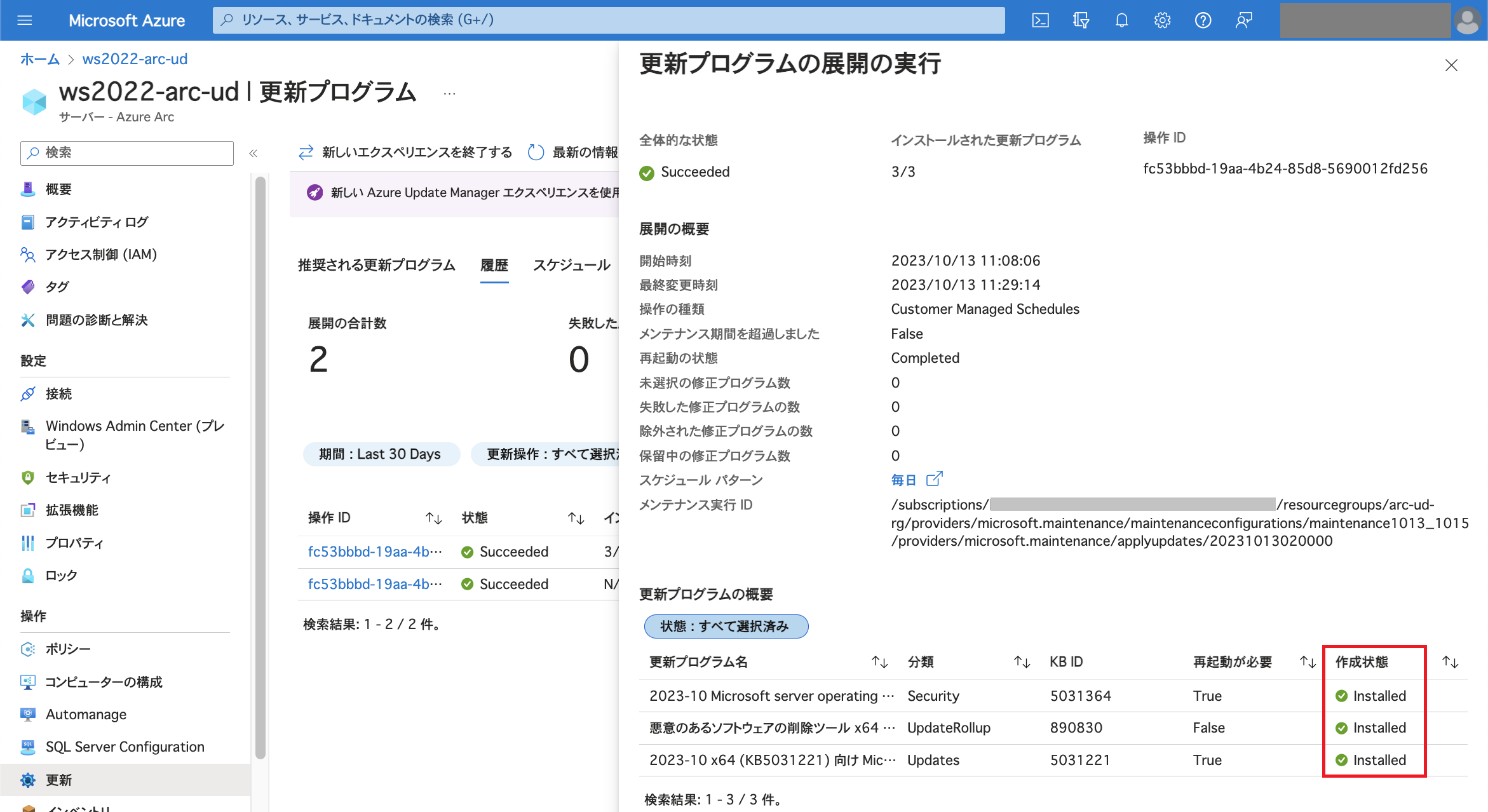Launch Cloud Shell from top bar
The height and width of the screenshot is (812, 1488).
click(x=1040, y=20)
